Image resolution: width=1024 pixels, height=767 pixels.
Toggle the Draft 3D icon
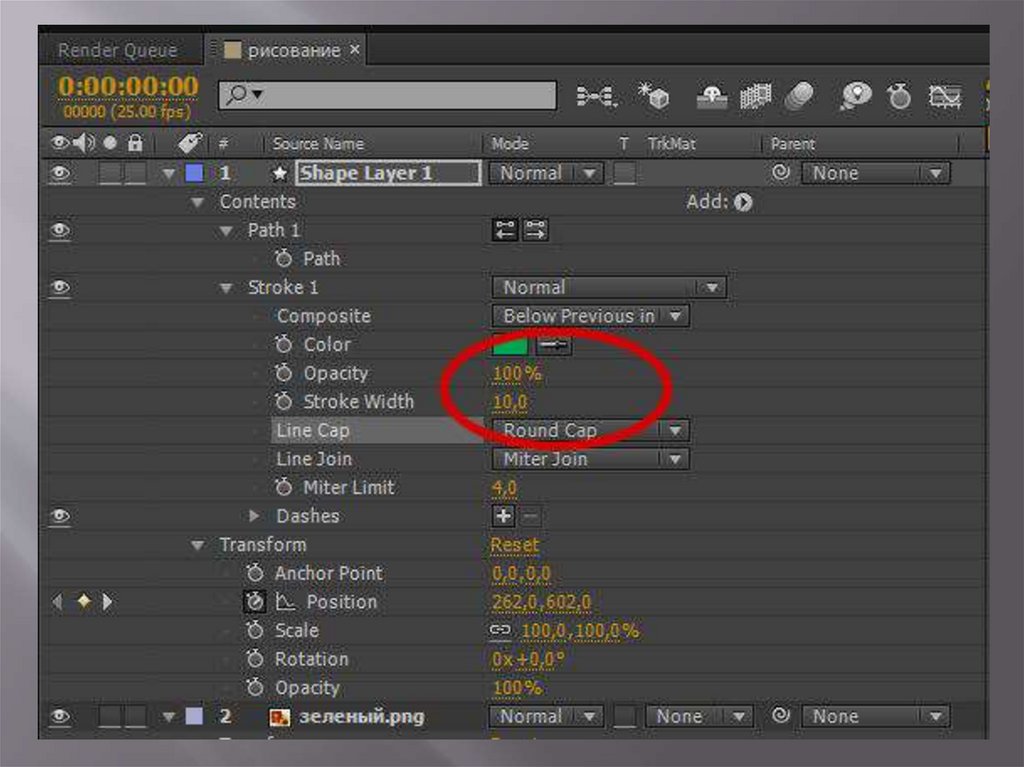click(x=653, y=95)
